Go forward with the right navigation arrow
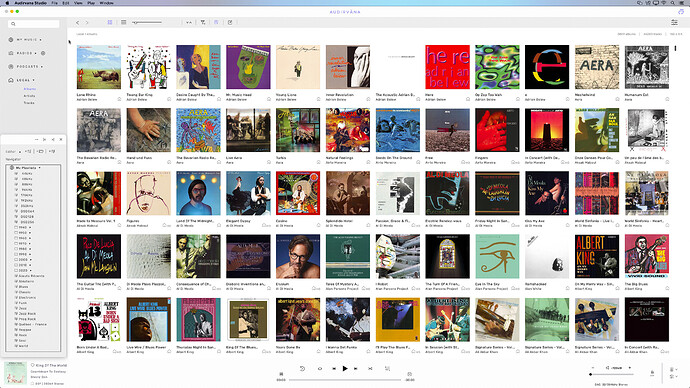The height and width of the screenshot is (388, 690). 87,22
